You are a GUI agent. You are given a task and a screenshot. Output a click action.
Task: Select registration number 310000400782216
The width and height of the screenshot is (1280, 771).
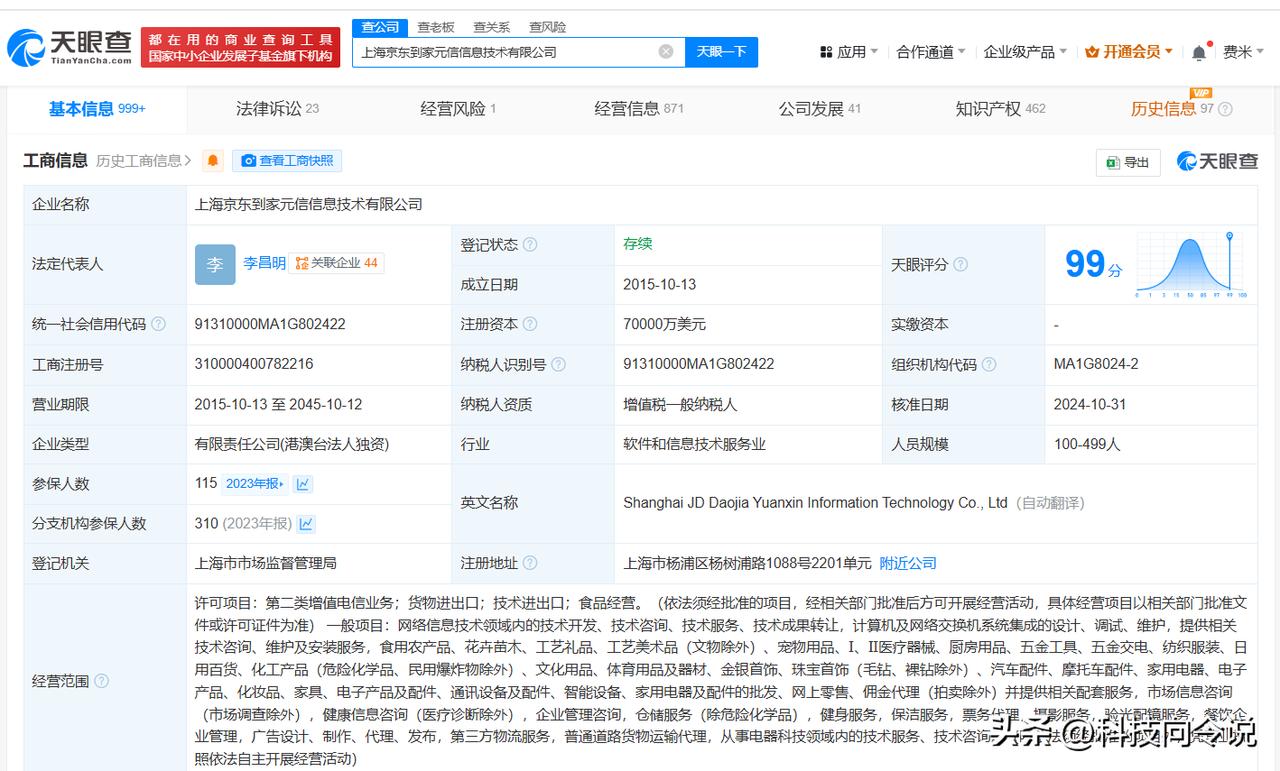(254, 364)
